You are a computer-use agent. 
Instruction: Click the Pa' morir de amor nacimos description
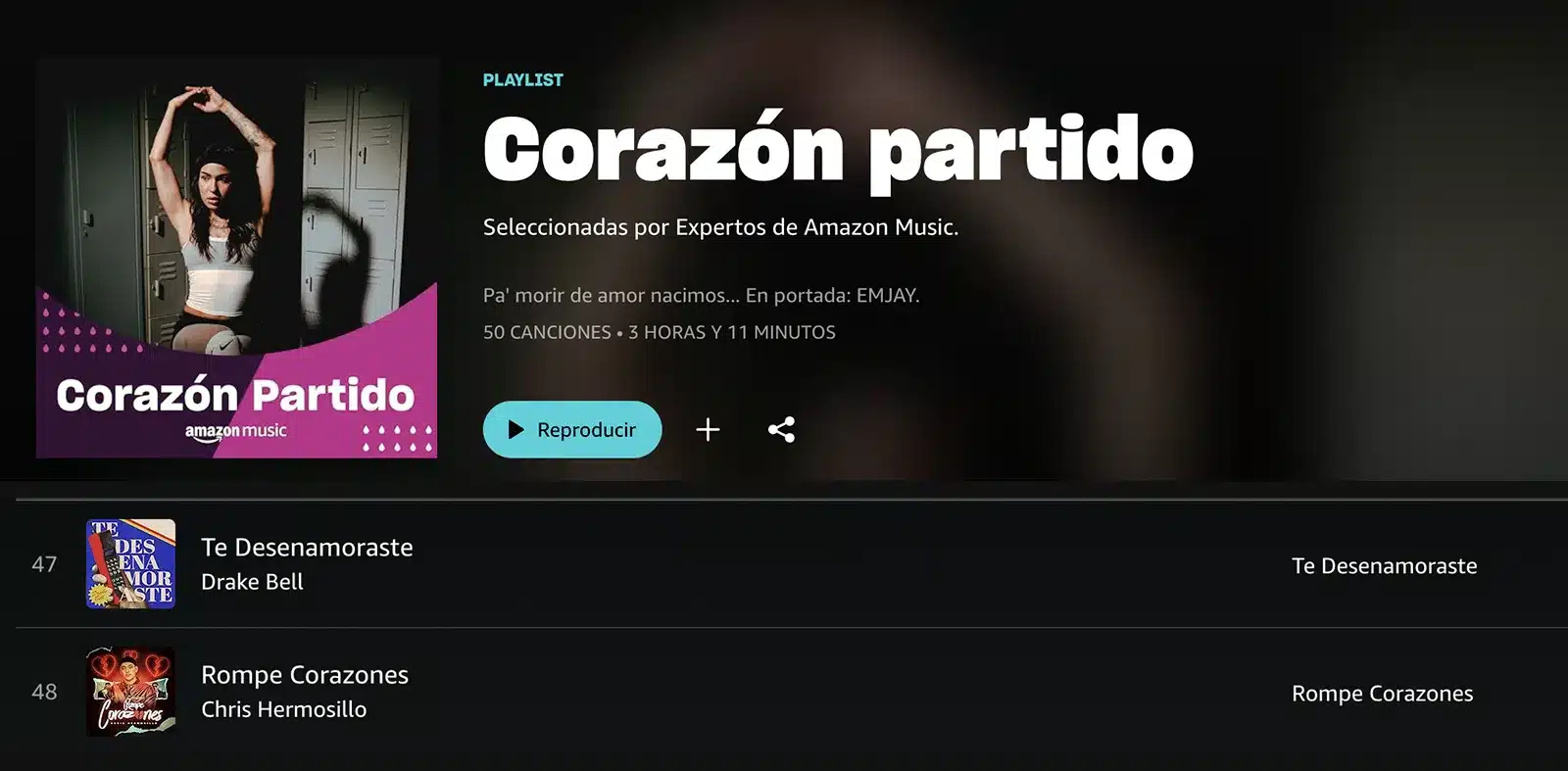pyautogui.click(x=701, y=295)
